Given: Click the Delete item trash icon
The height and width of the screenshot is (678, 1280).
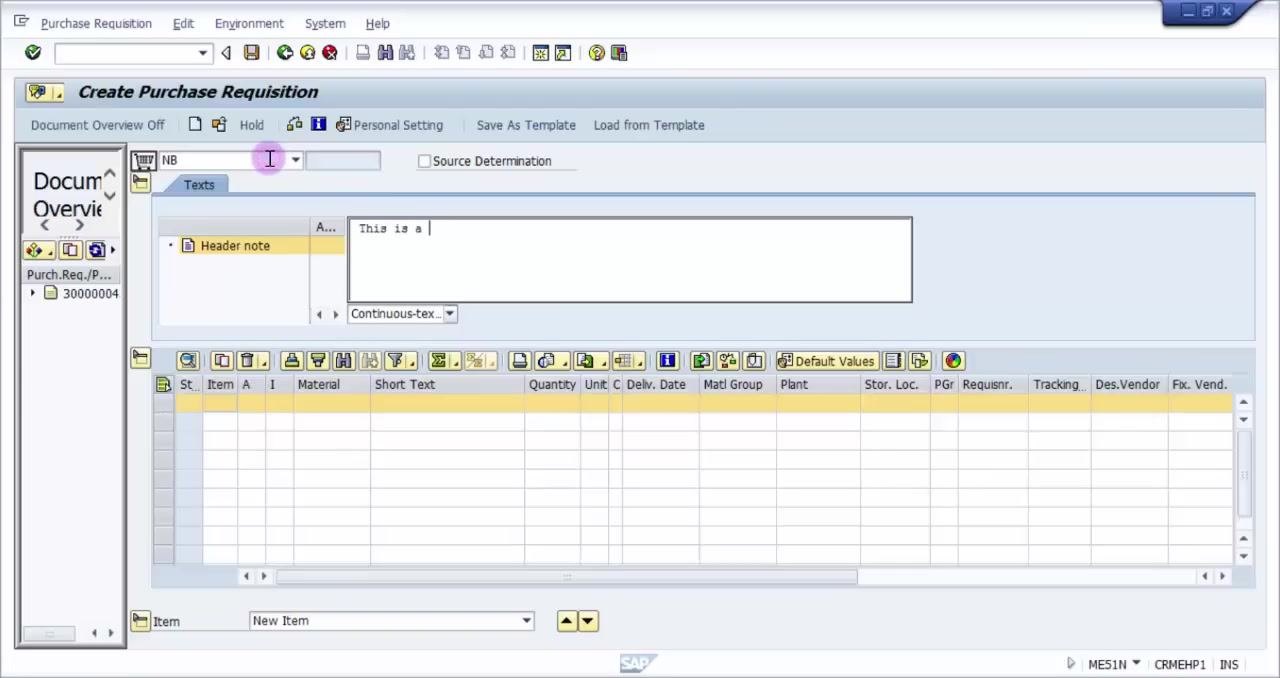Looking at the screenshot, I should [x=246, y=361].
